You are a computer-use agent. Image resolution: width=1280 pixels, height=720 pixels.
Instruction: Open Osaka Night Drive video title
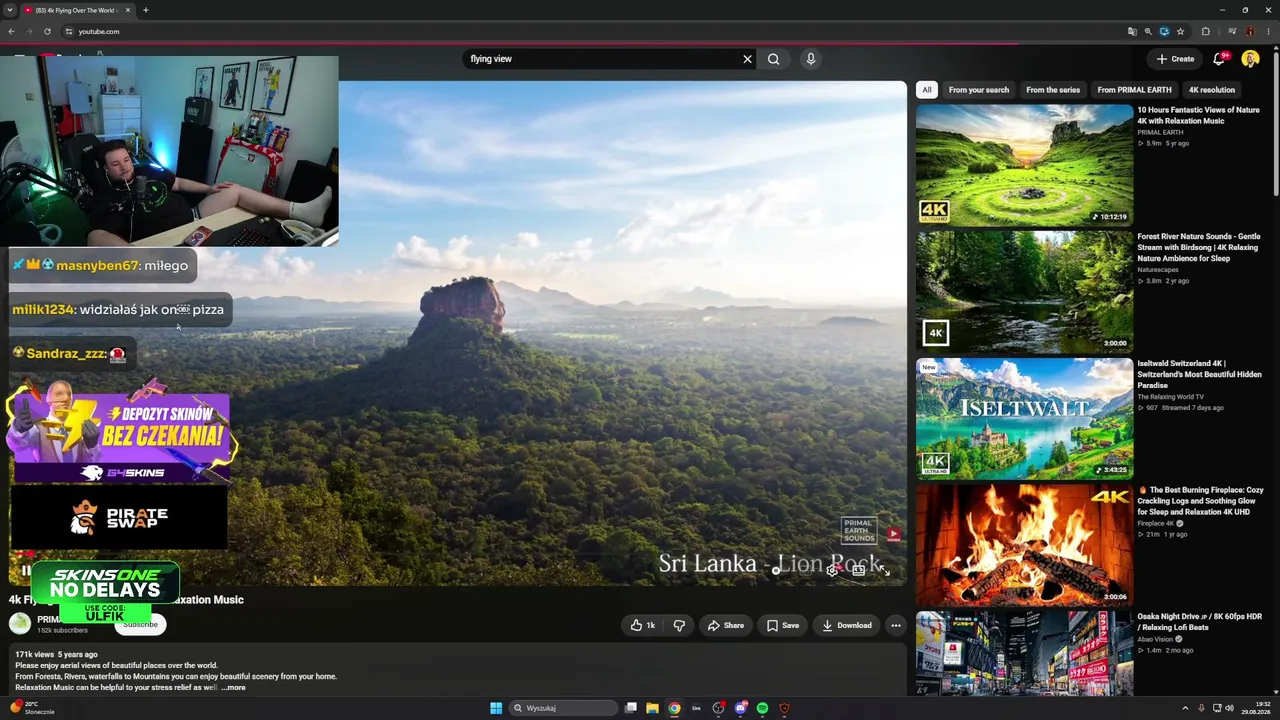(1199, 622)
